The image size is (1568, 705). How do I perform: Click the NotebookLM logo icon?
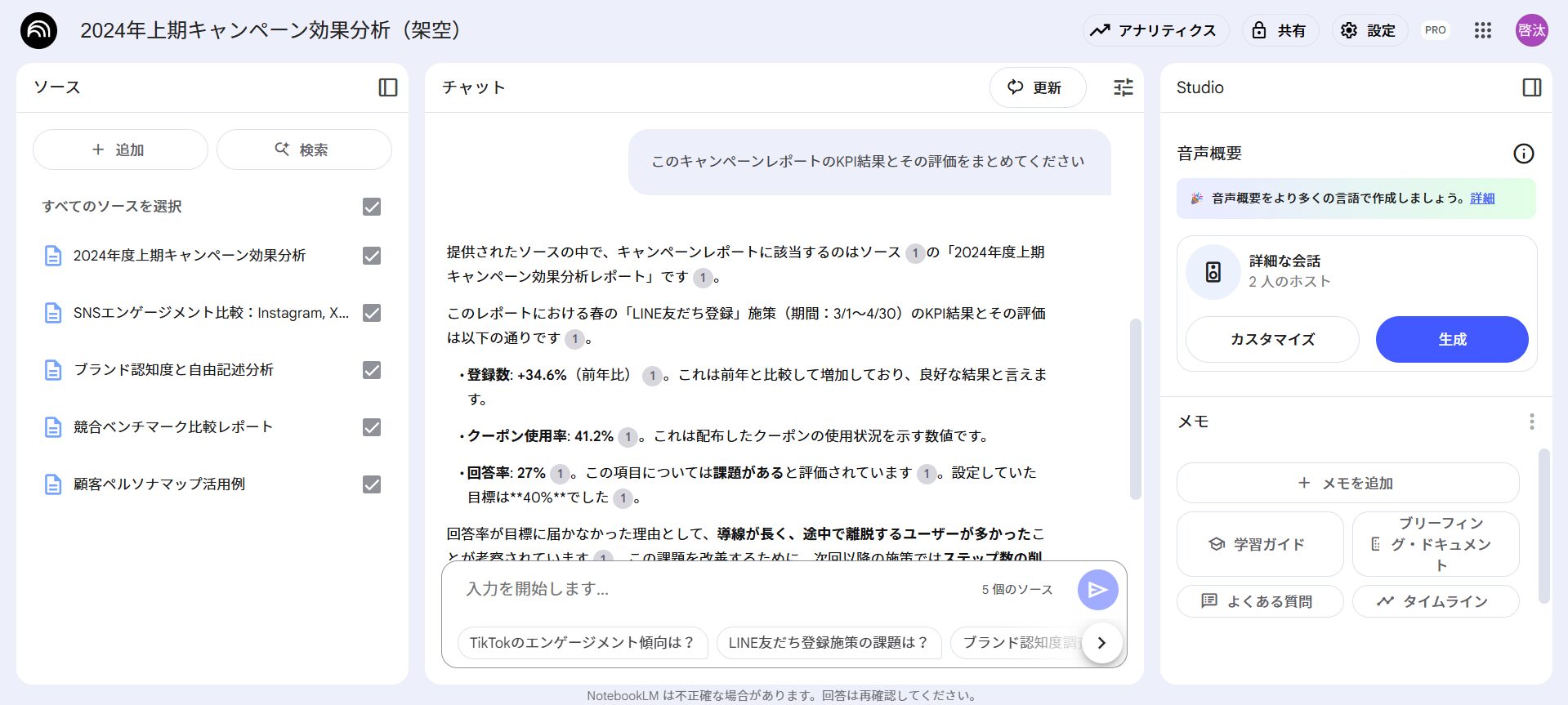38,30
